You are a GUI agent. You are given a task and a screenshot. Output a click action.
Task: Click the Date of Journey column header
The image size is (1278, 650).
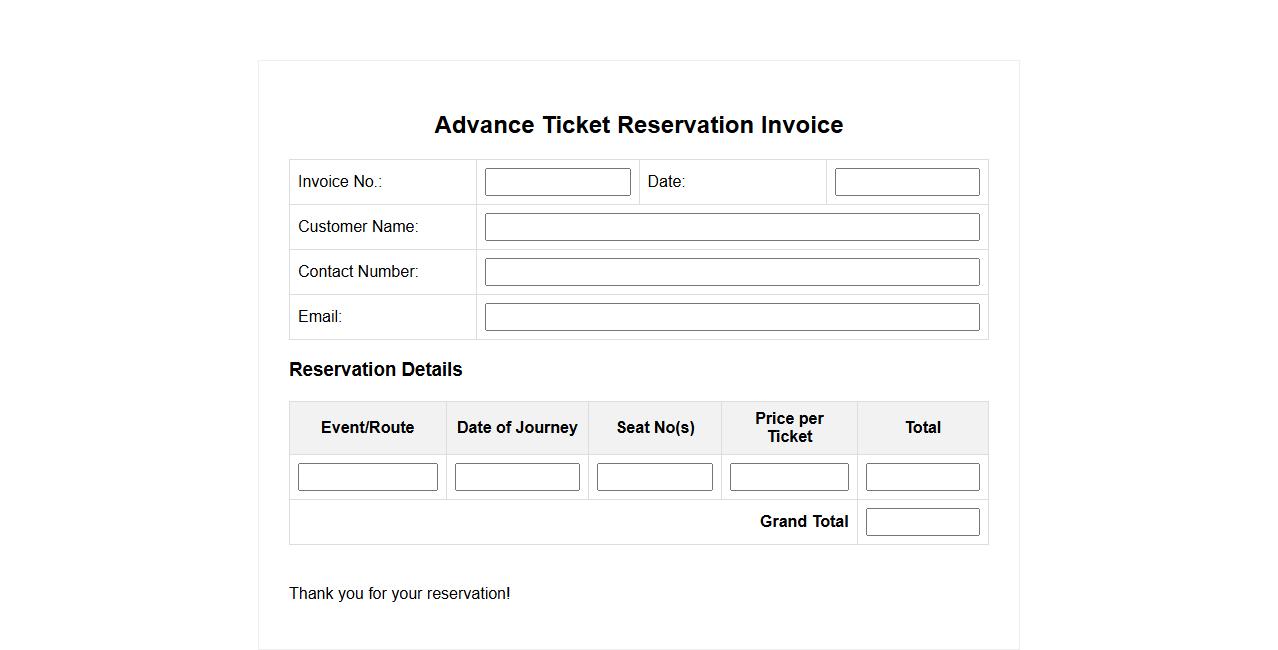[x=517, y=428]
